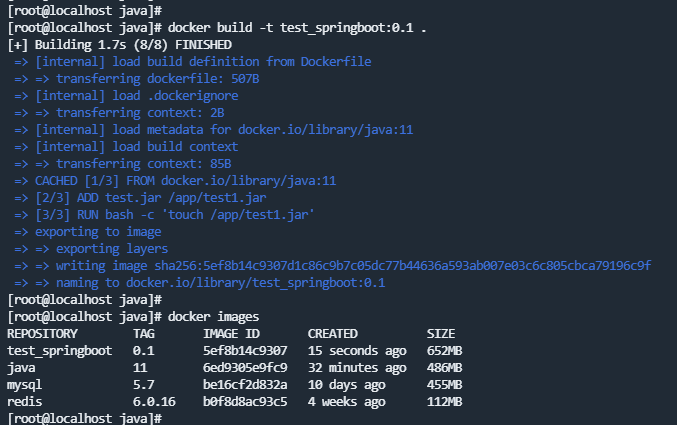Click the IMAGE ID column header
Image resolution: width=677 pixels, height=425 pixels.
click(231, 334)
